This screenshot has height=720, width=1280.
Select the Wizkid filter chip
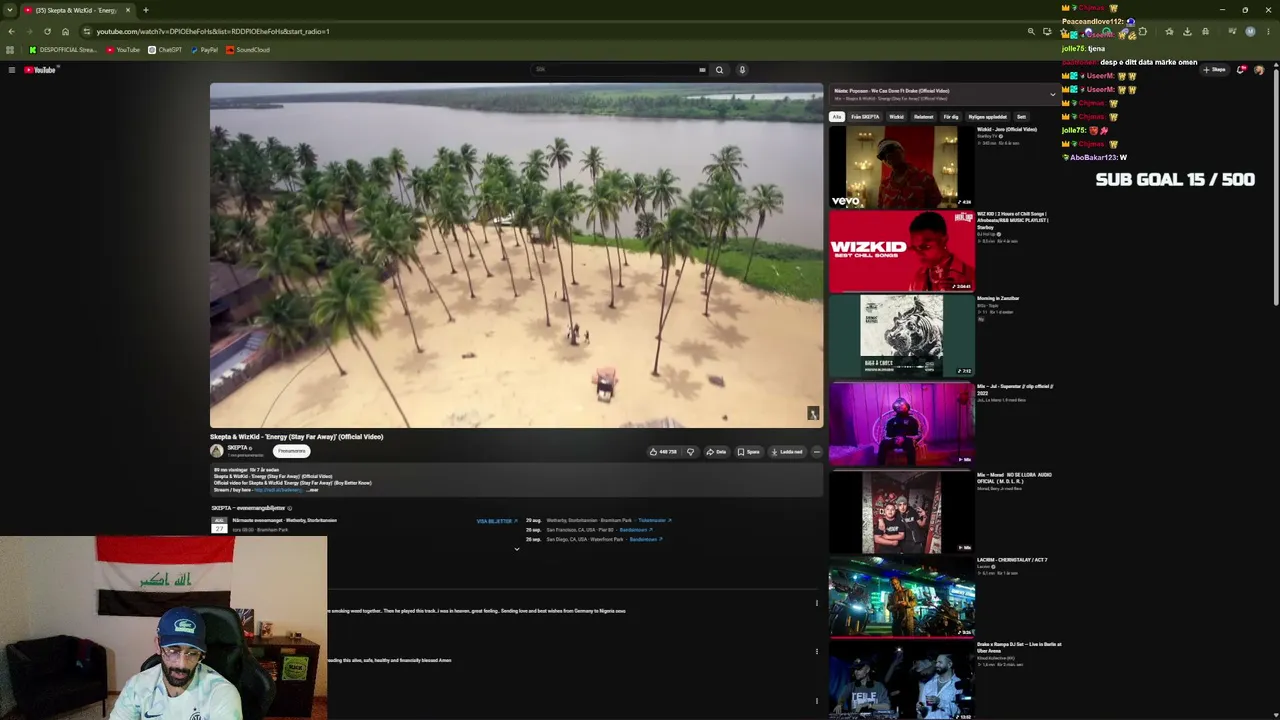[896, 117]
